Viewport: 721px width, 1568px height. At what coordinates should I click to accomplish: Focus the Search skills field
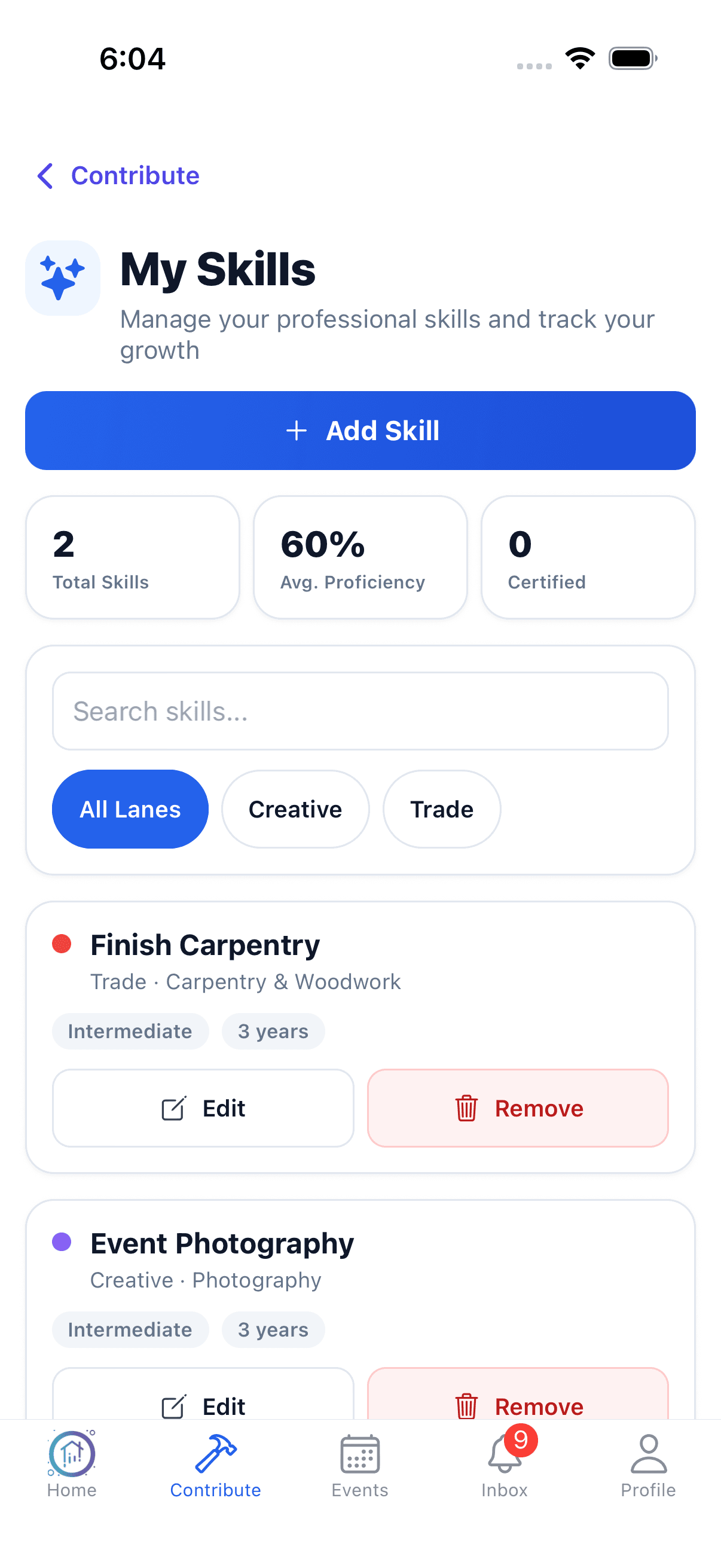pyautogui.click(x=360, y=711)
